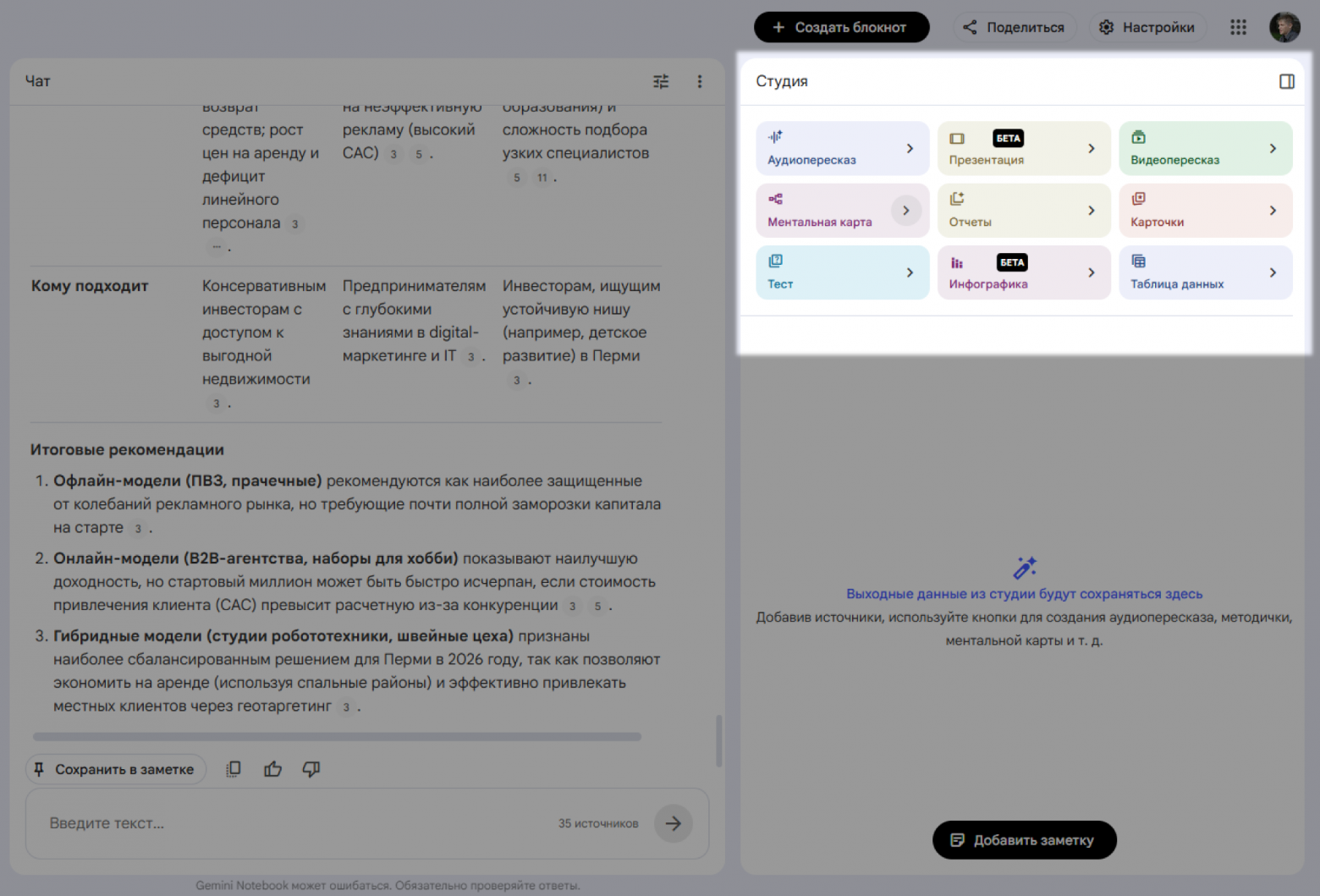The height and width of the screenshot is (896, 1320).
Task: Open citation 11 chip in table
Action: coord(542,178)
